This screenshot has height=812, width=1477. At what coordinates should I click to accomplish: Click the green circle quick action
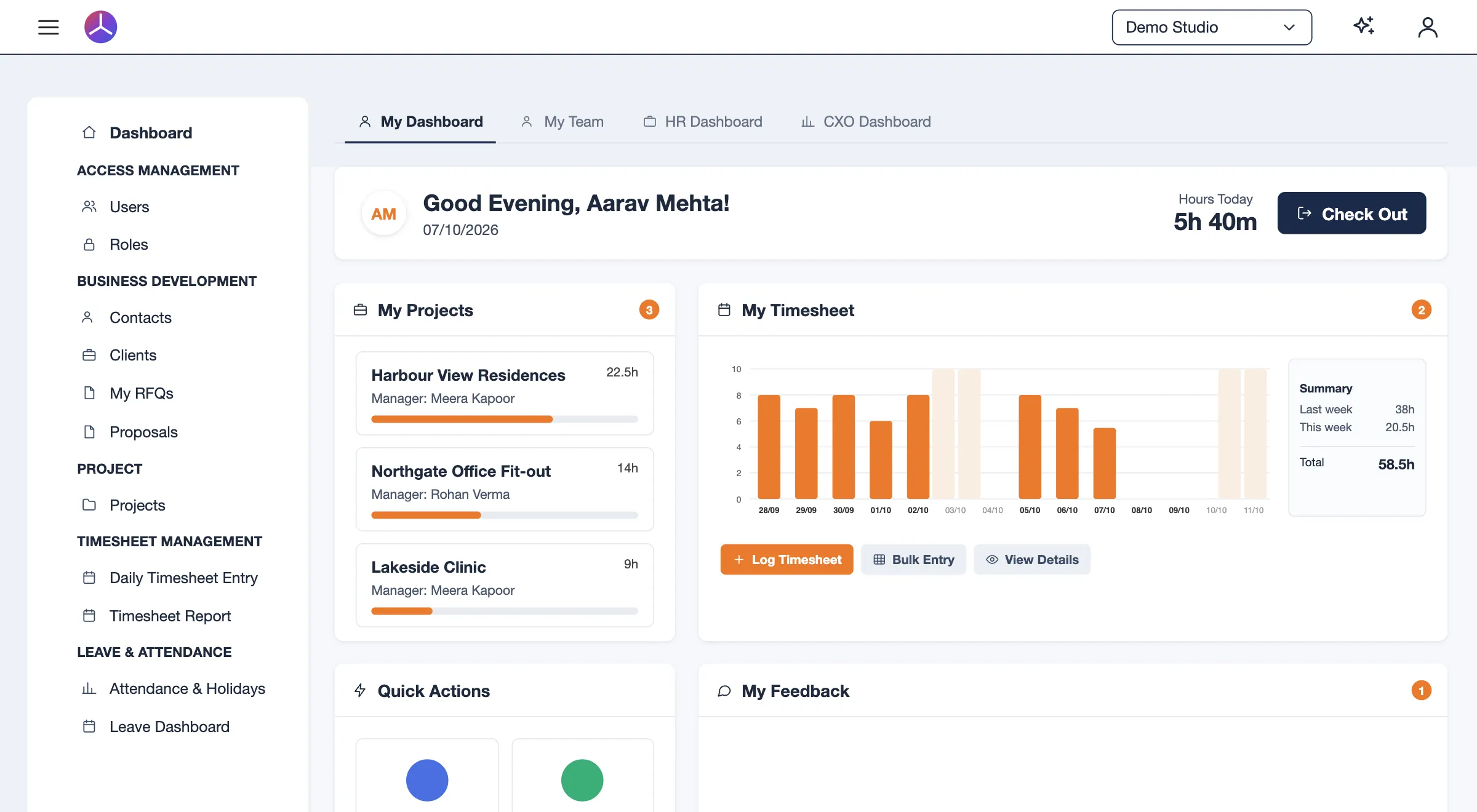click(582, 781)
